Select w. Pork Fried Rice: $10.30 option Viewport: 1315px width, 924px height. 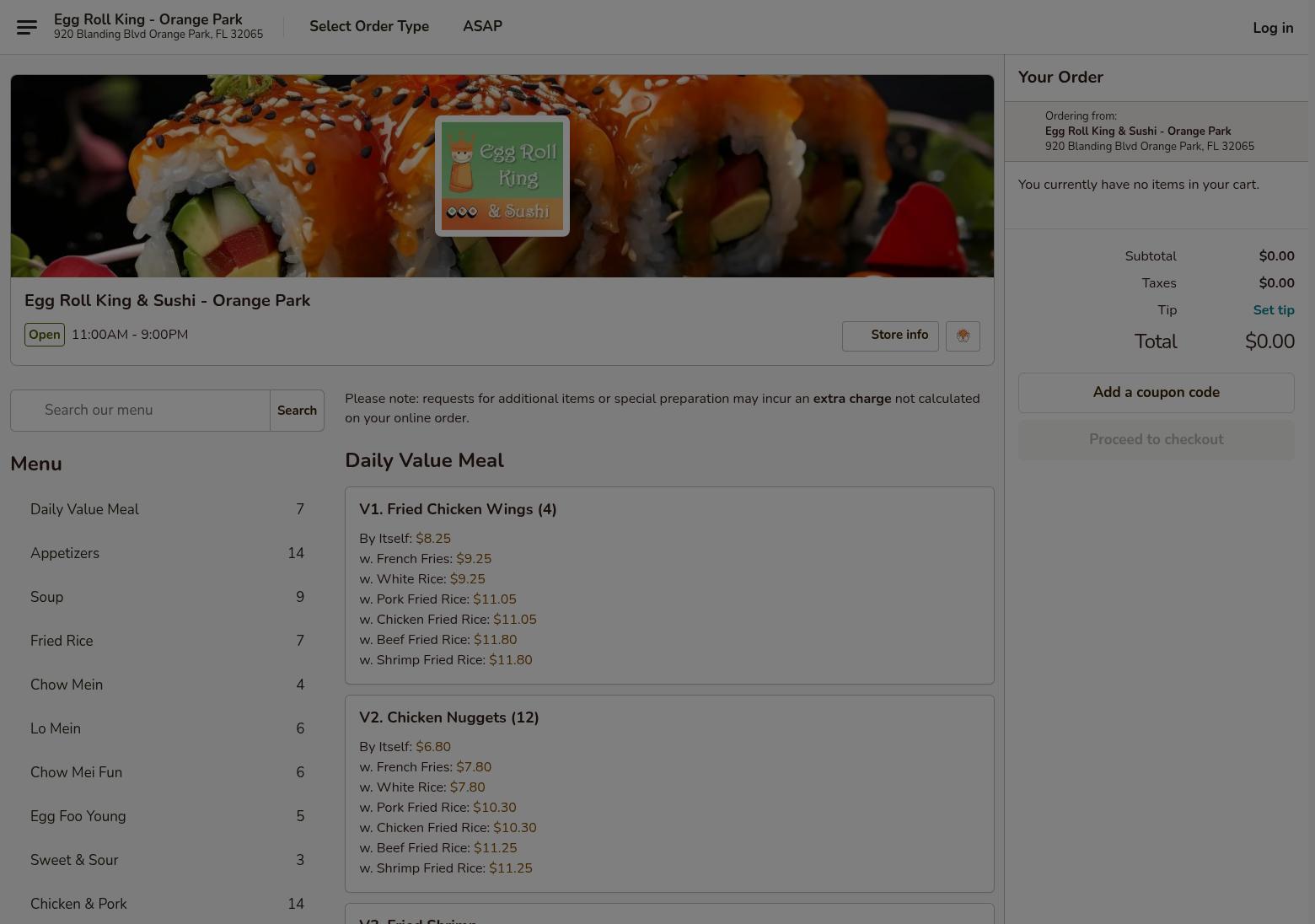pos(437,808)
